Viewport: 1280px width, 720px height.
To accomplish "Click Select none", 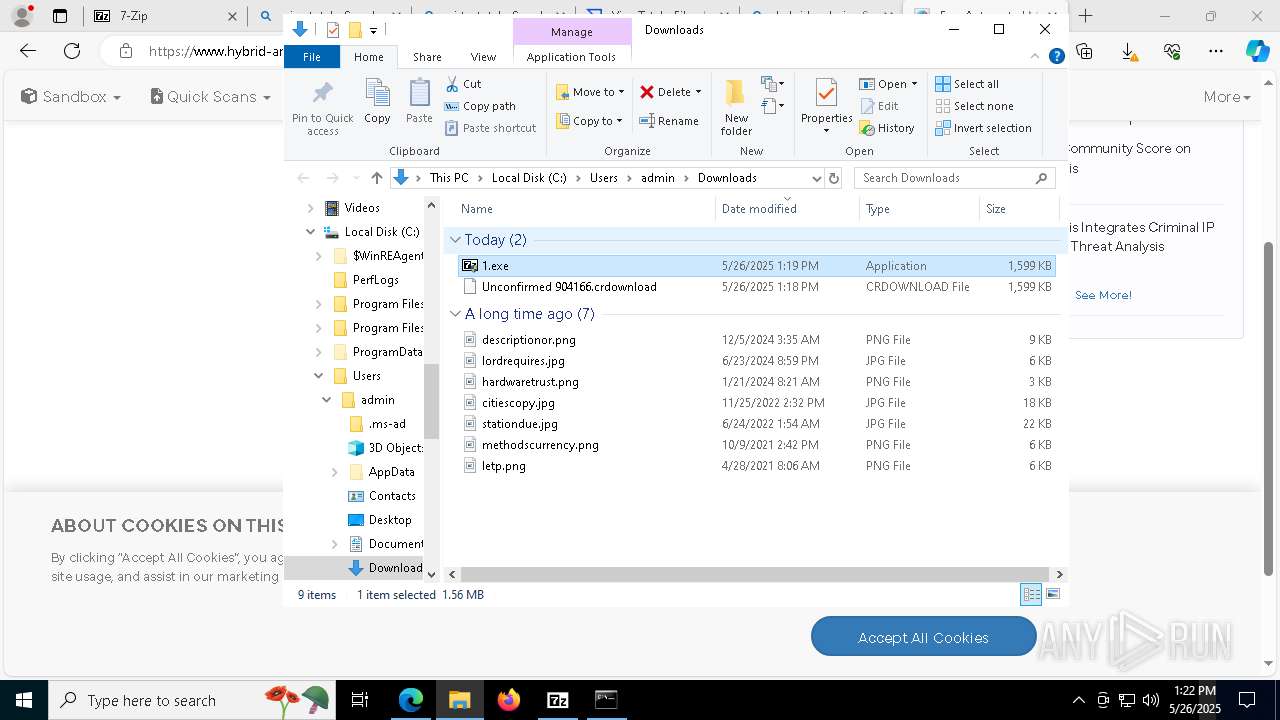I will [x=974, y=106].
